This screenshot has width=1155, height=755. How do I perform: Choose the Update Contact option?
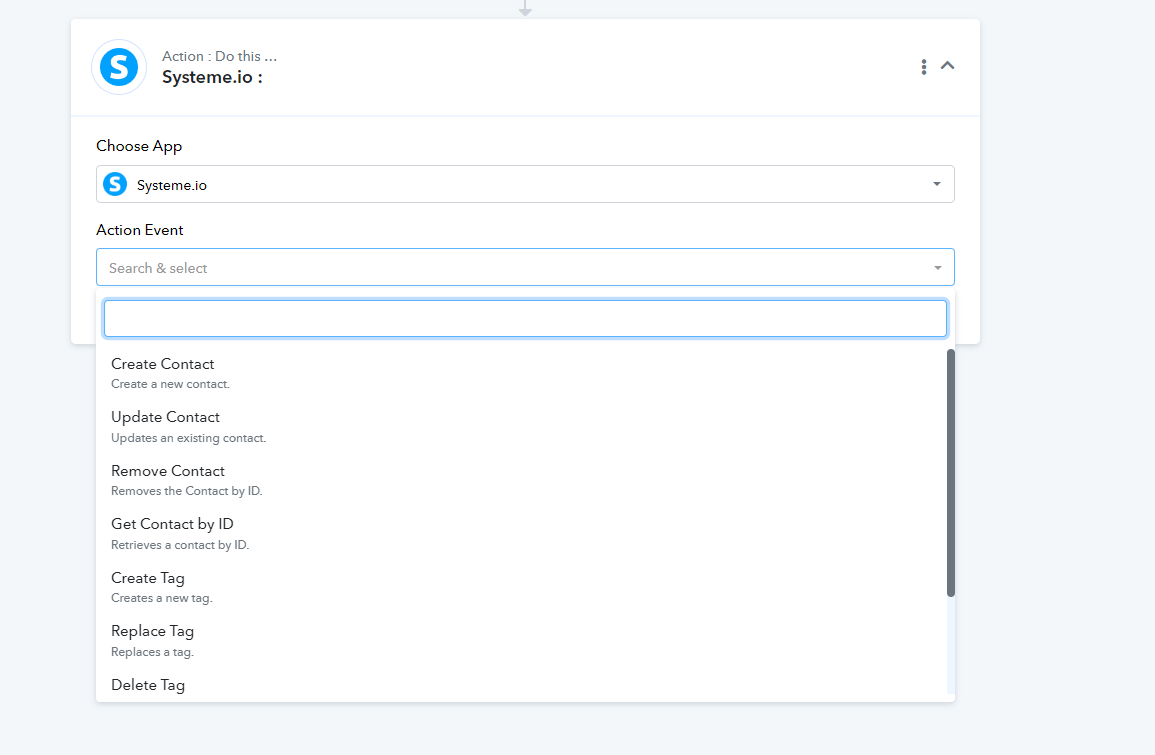(x=166, y=418)
